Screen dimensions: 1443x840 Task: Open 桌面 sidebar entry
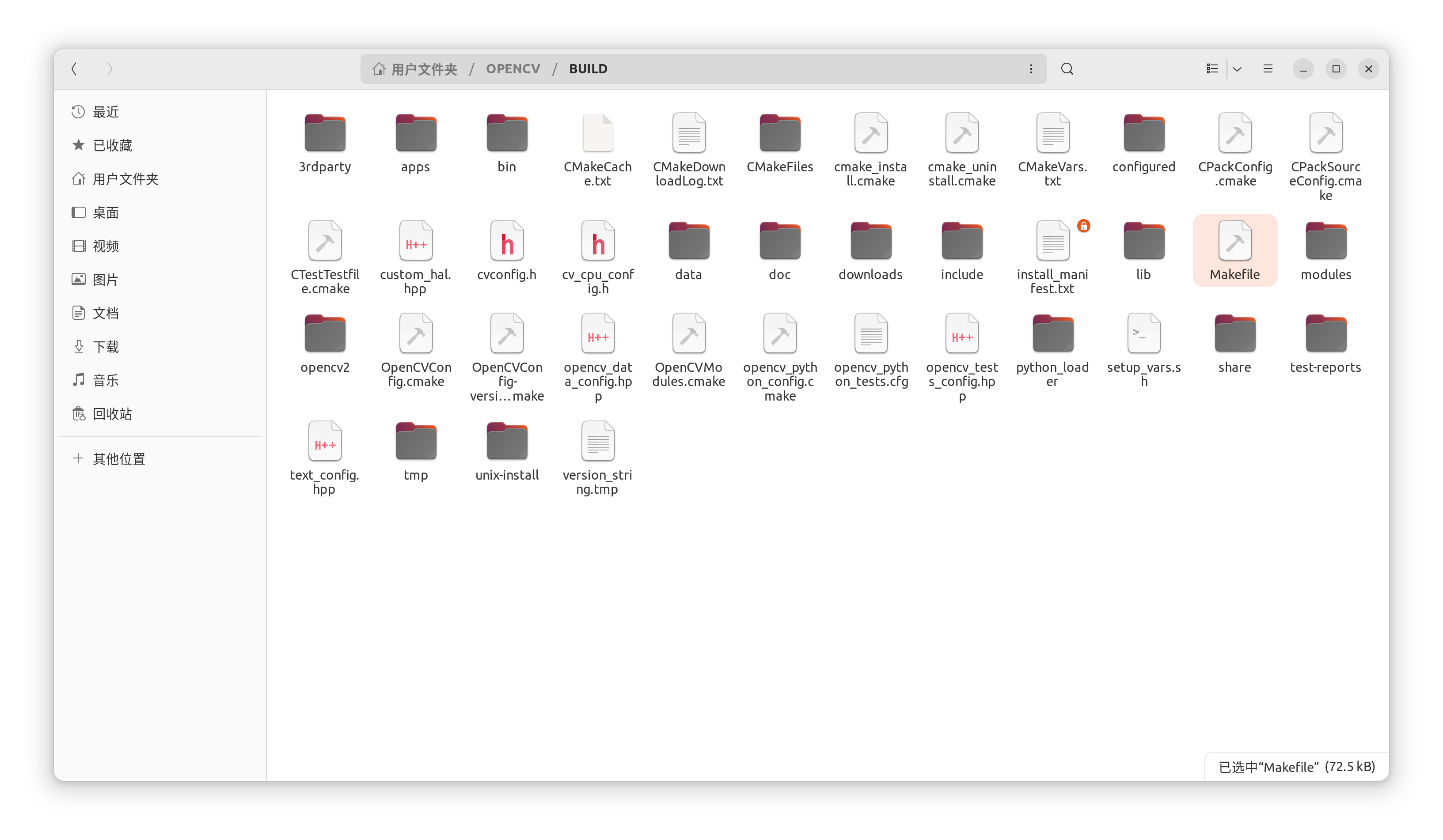pos(160,212)
